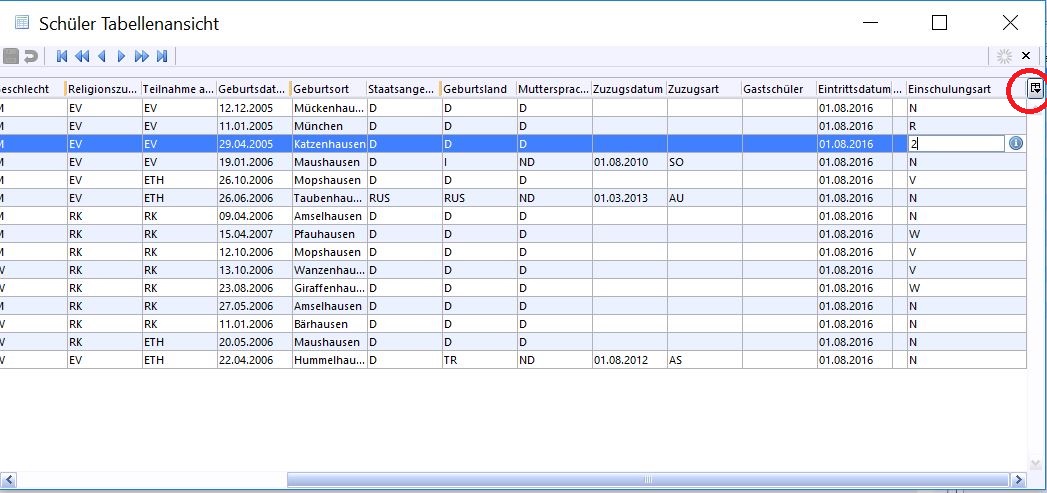Jump to the first record
1047x493 pixels.
point(62,56)
